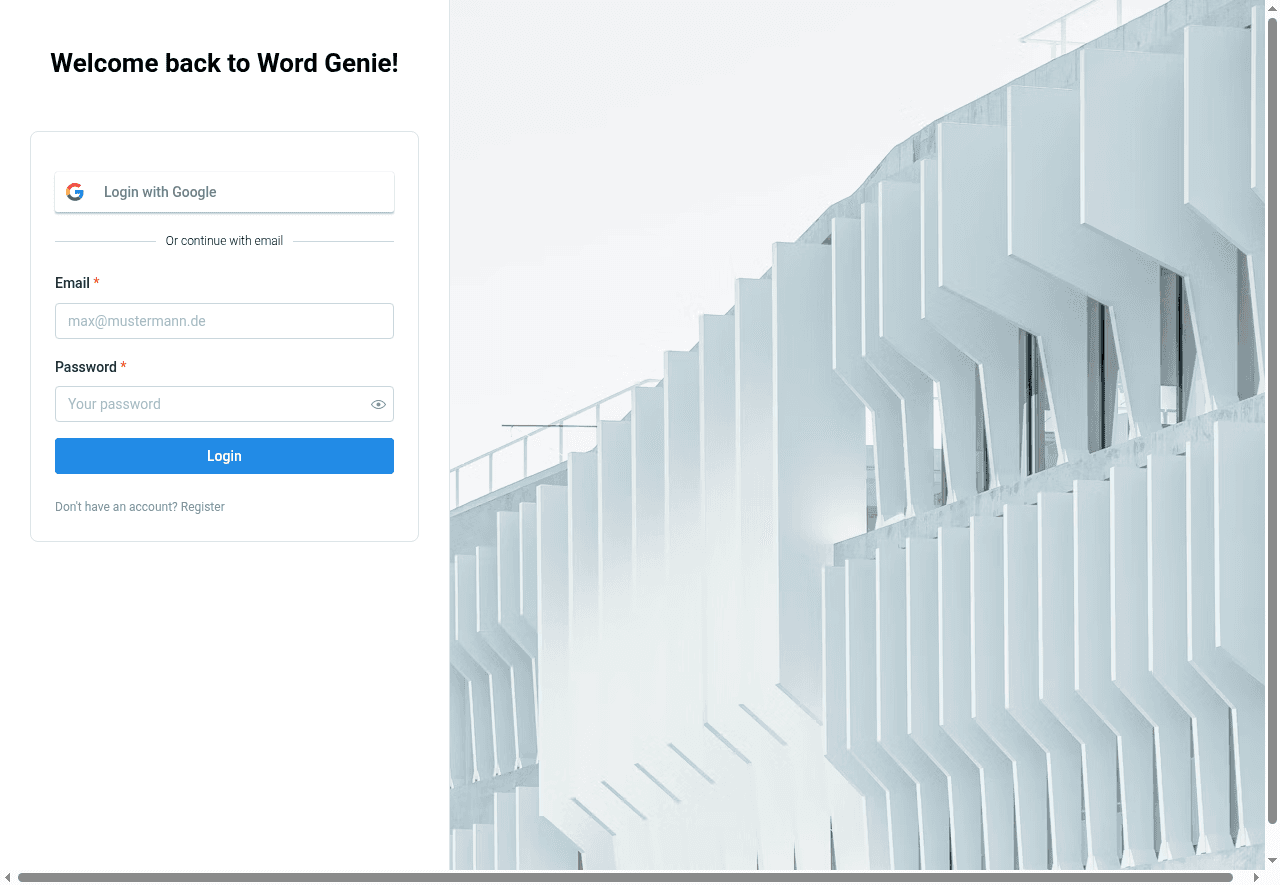
Task: Click the "Welcome back to Word Genie!" heading
Action: pyautogui.click(x=224, y=63)
